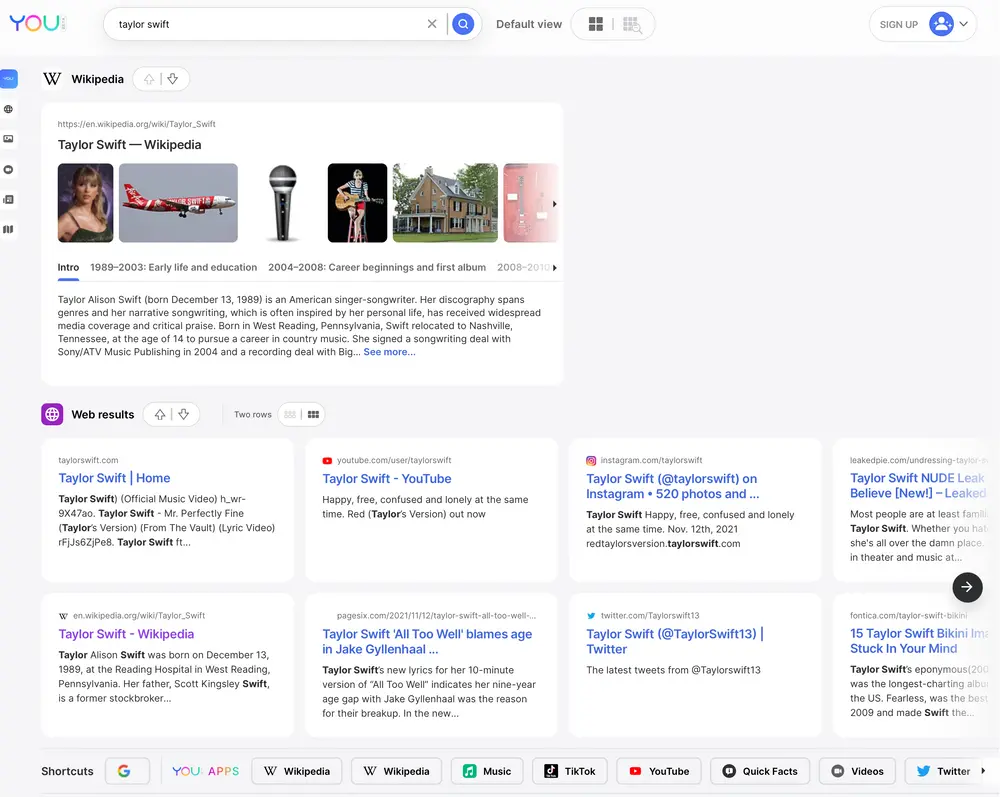1000x797 pixels.
Task: Open the Google shortcut icon
Action: (125, 771)
